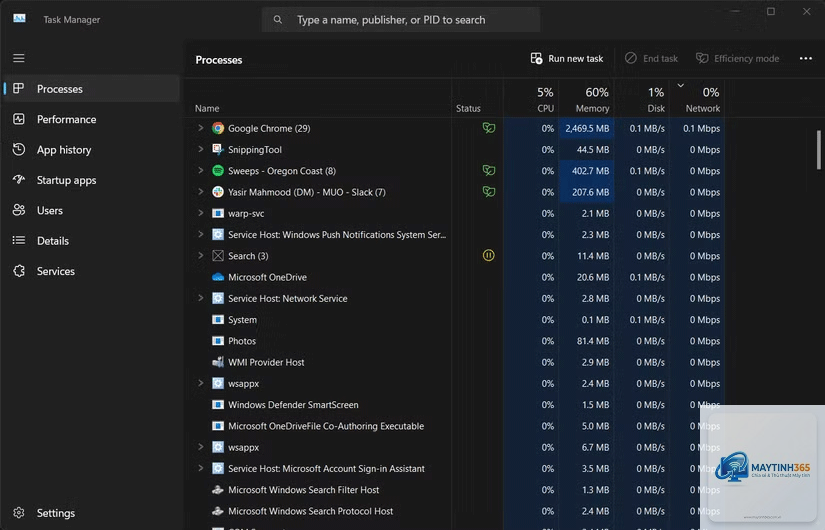
Task: Click the Search process icon
Action: [218, 256]
